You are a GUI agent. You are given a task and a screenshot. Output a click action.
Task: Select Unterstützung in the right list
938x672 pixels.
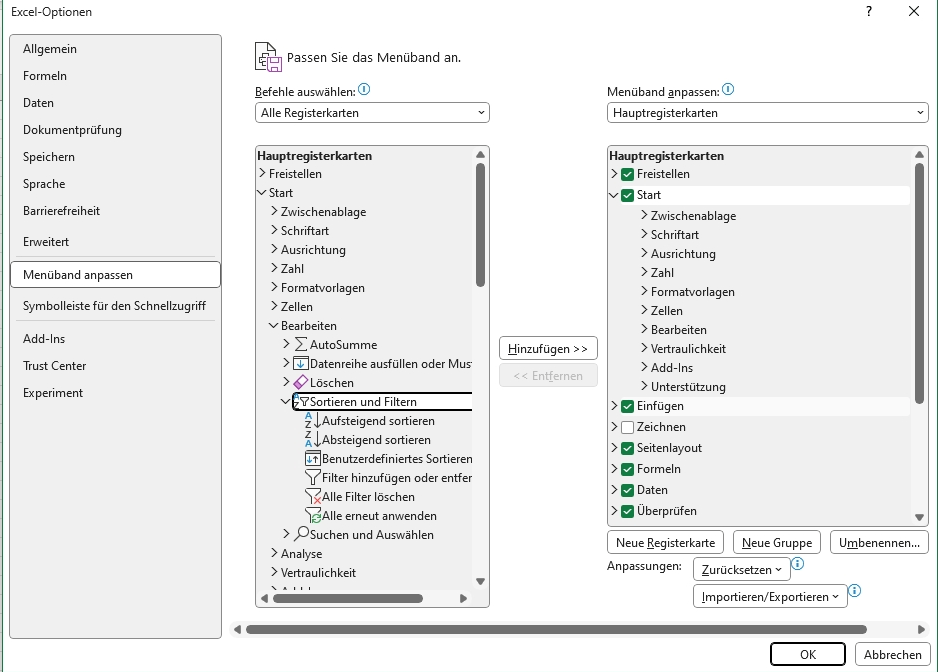(x=688, y=387)
